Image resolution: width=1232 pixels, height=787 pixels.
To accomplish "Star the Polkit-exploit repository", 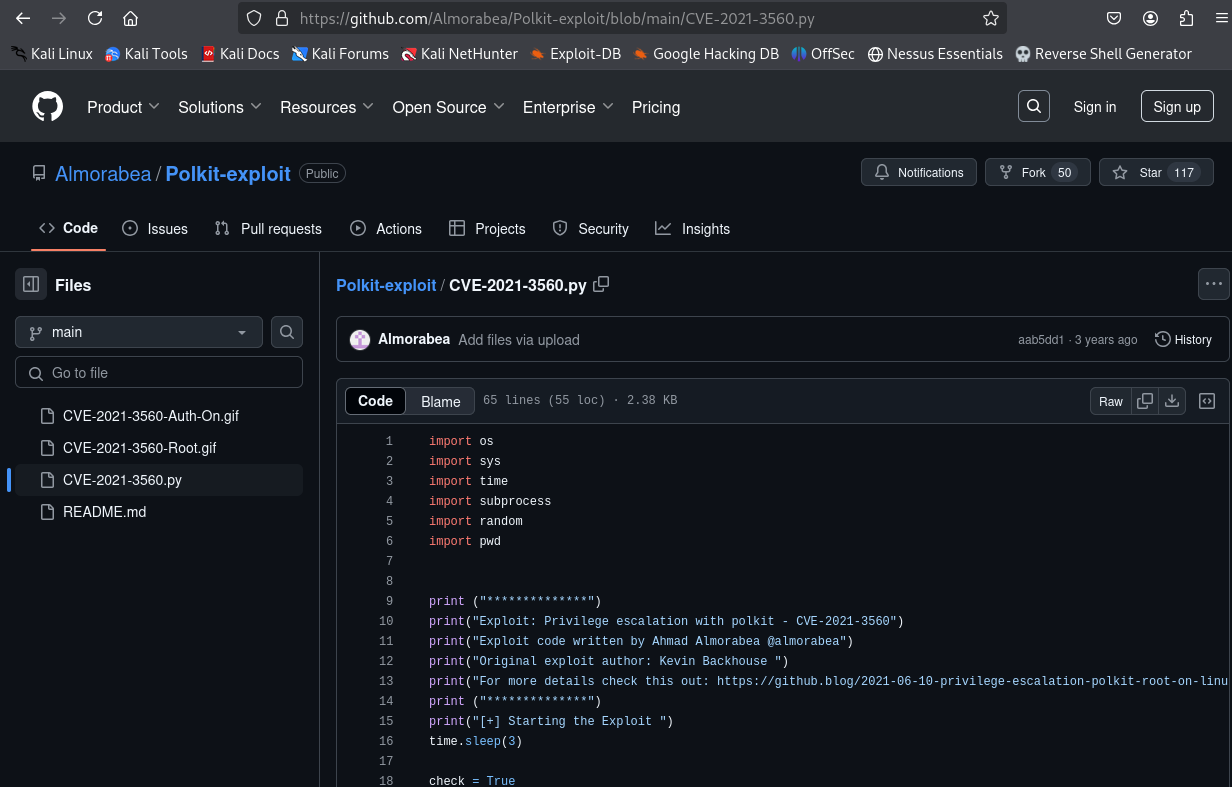I will (1156, 172).
